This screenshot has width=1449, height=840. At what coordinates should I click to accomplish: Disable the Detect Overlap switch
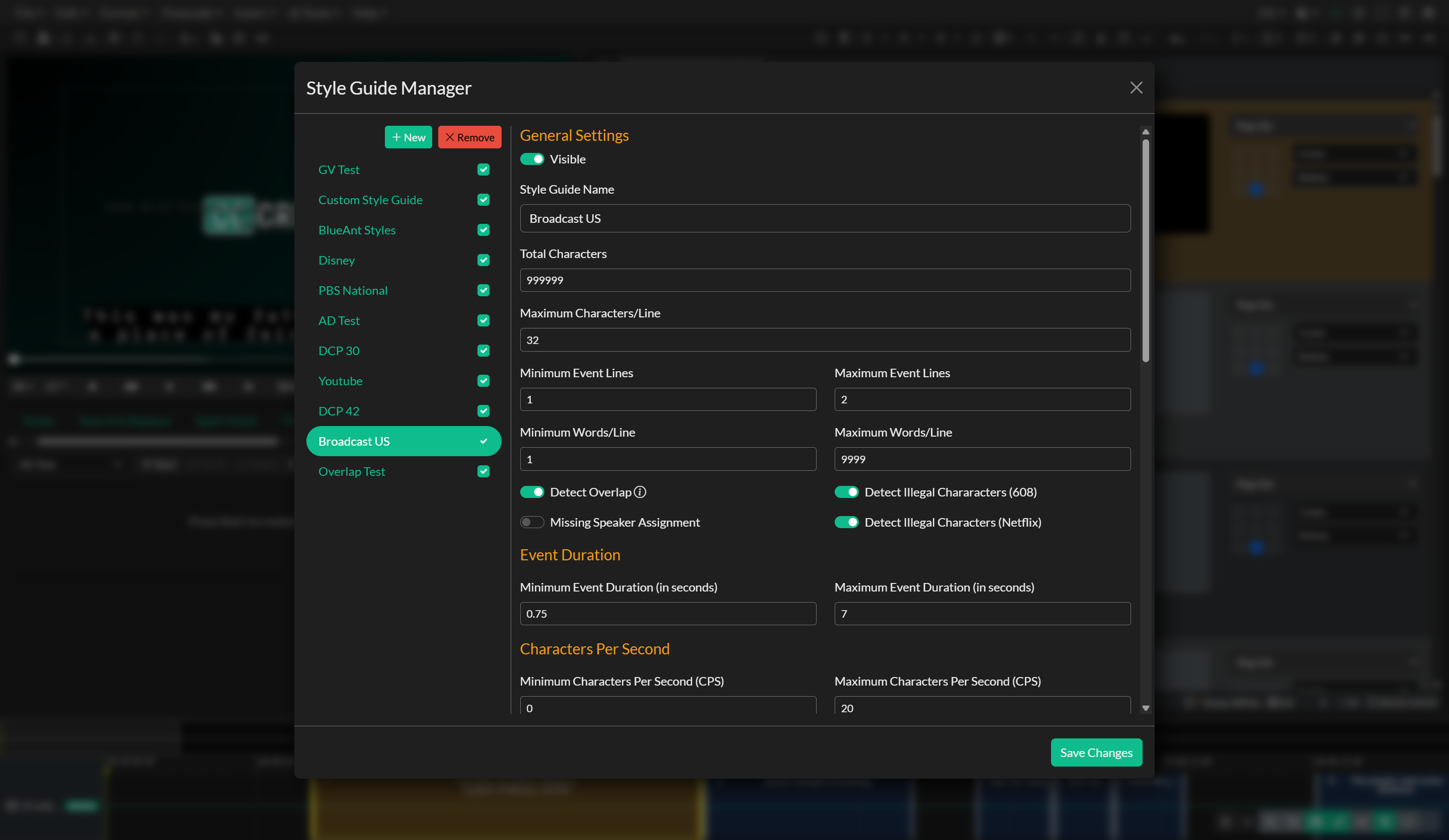pos(532,492)
